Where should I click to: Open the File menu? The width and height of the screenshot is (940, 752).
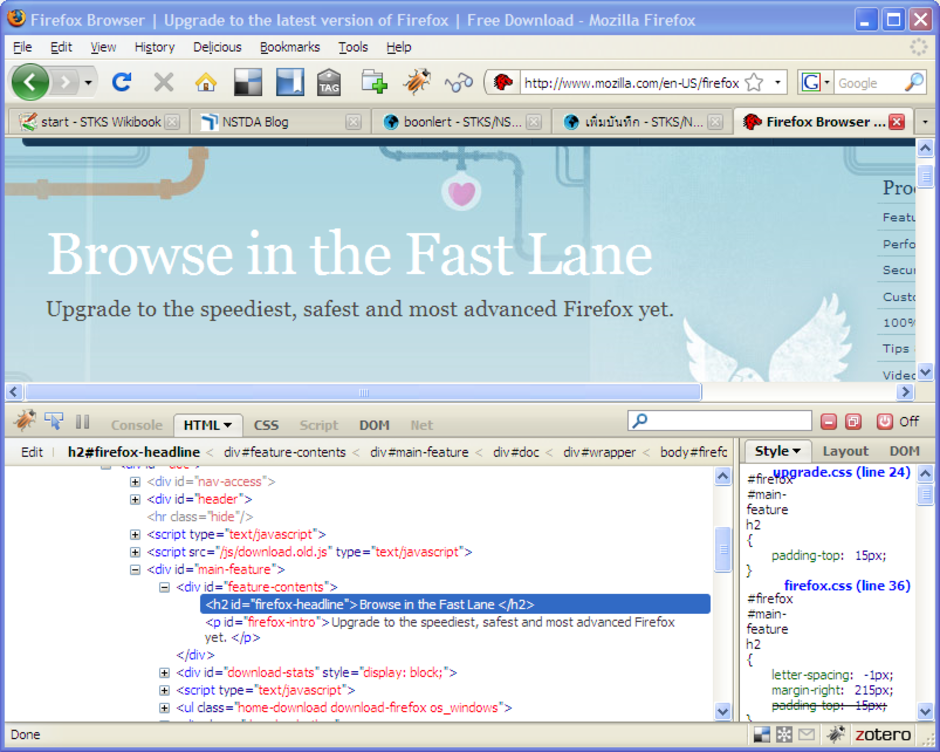(22, 47)
